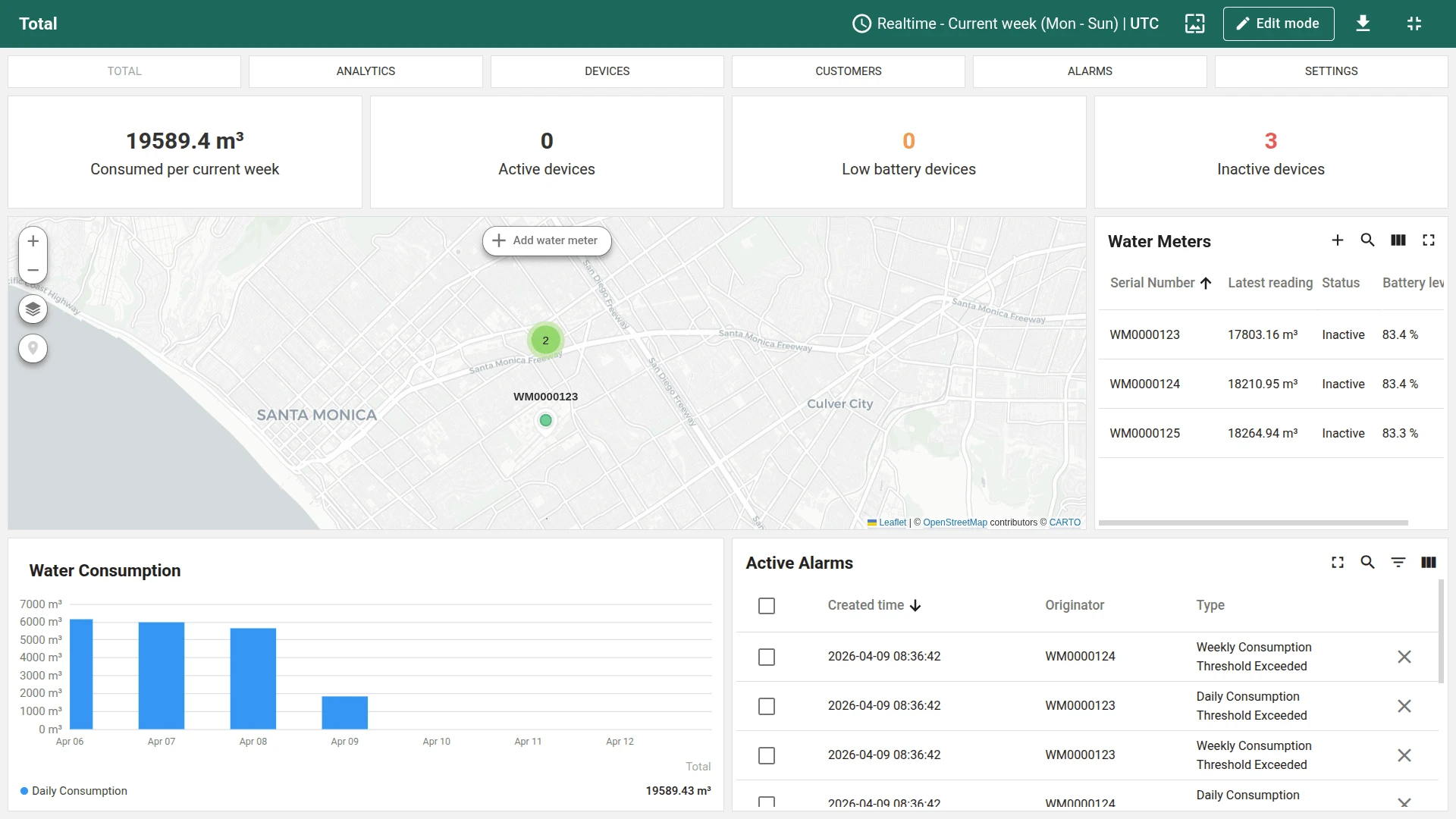This screenshot has width=1456, height=819.
Task: Add a water meter with plus icon in Water Meters
Action: click(x=1338, y=240)
